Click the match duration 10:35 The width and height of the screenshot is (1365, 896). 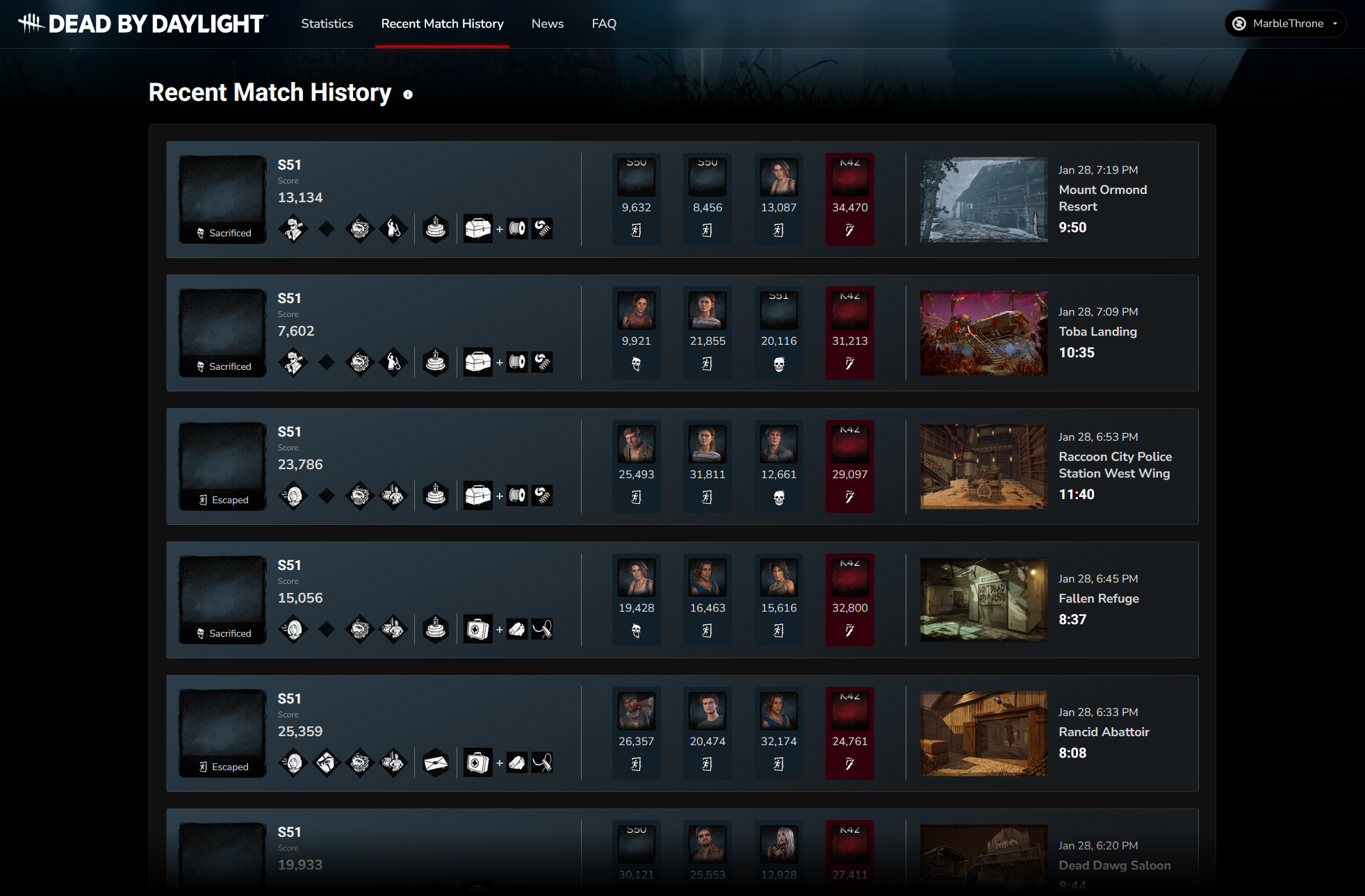1077,352
